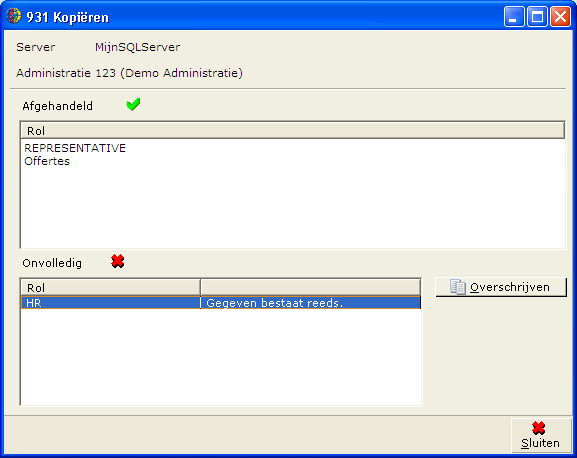This screenshot has height=458, width=577.
Task: Click the Rol column header in Onvolledig list
Action: tap(111, 288)
